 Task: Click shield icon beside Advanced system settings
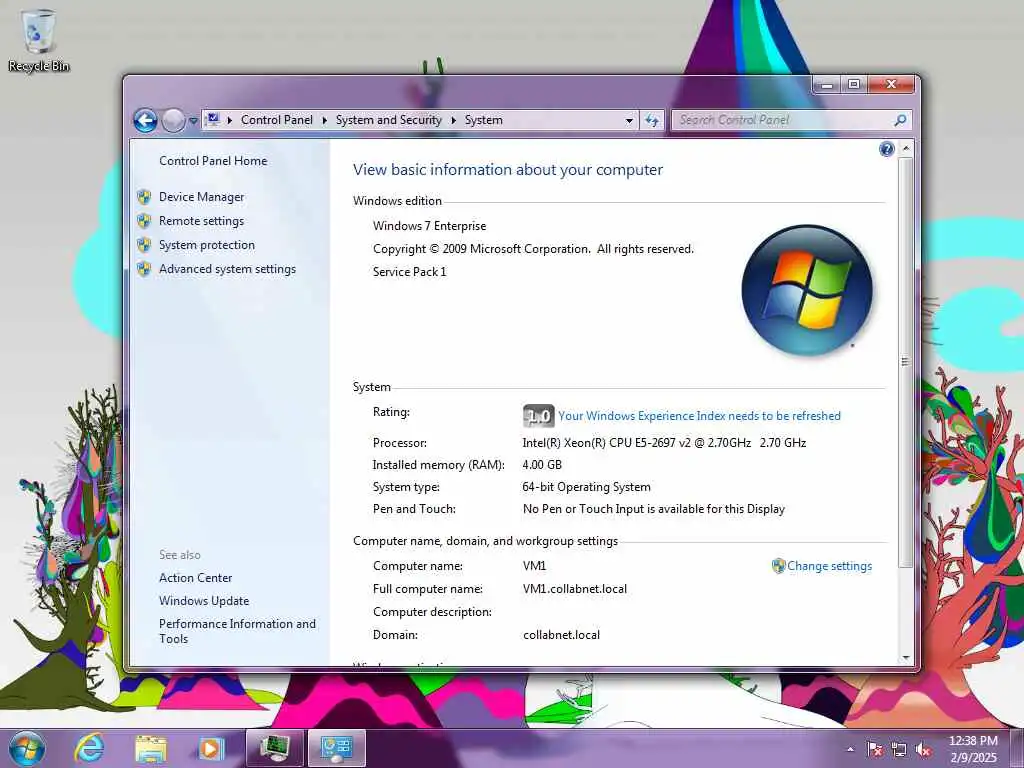[x=144, y=269]
